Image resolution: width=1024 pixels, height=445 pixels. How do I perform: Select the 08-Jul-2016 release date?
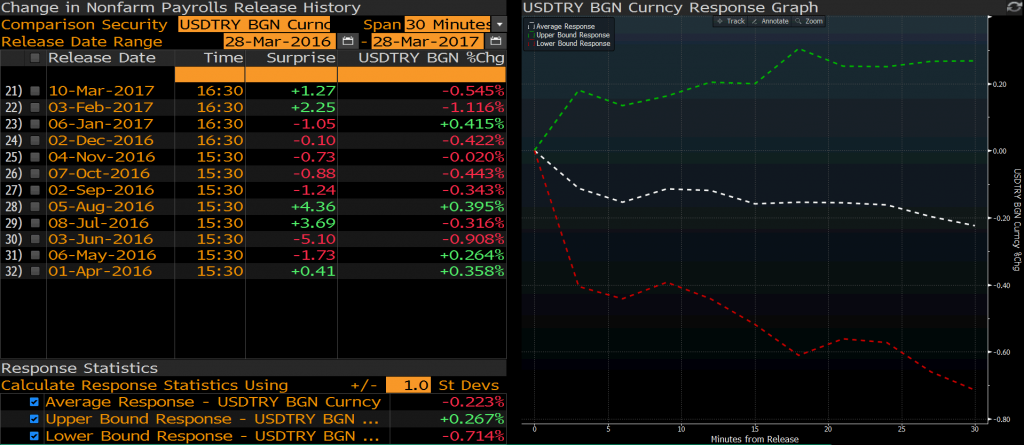click(x=99, y=223)
